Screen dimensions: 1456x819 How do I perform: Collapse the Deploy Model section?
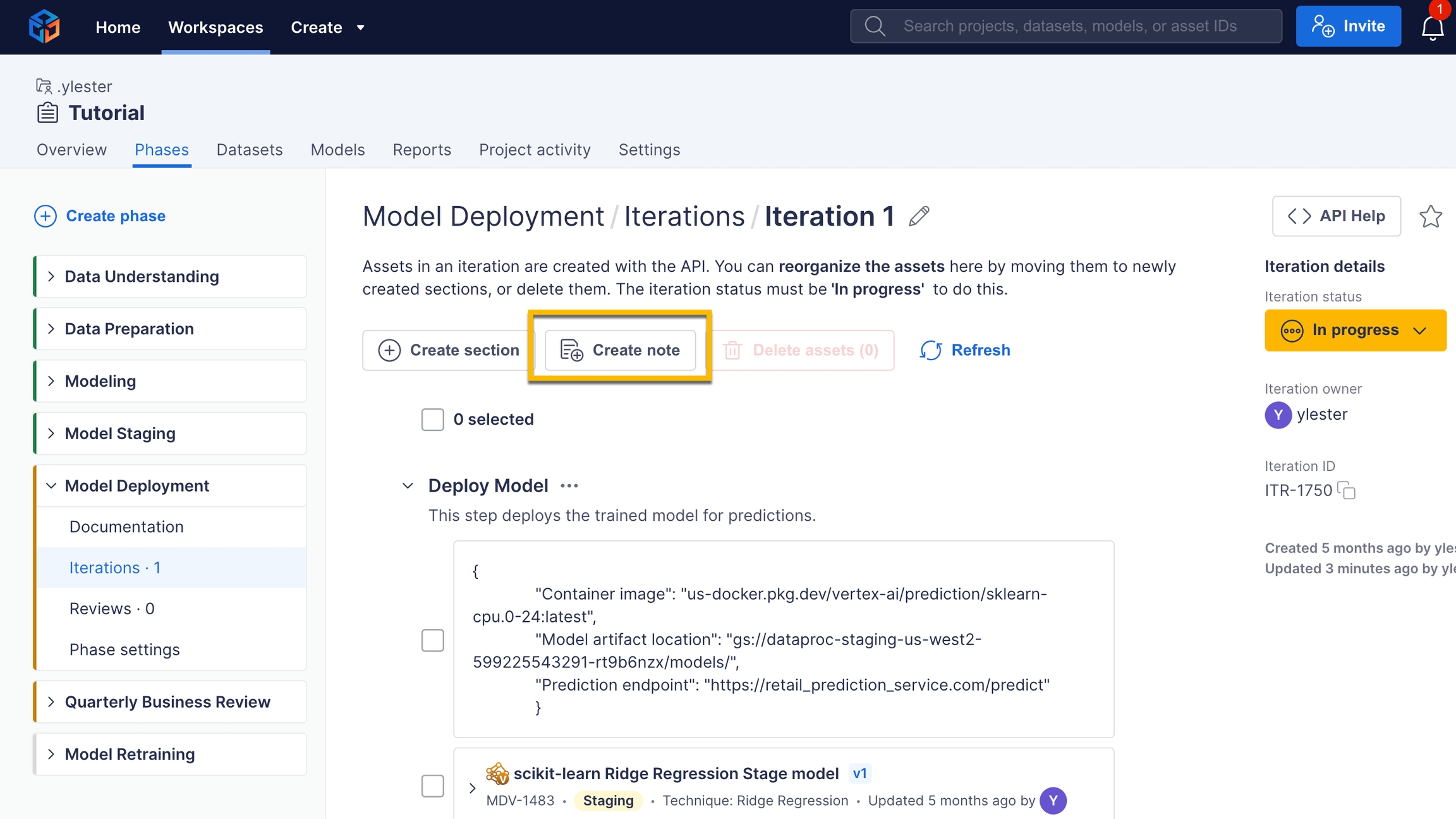click(x=408, y=485)
